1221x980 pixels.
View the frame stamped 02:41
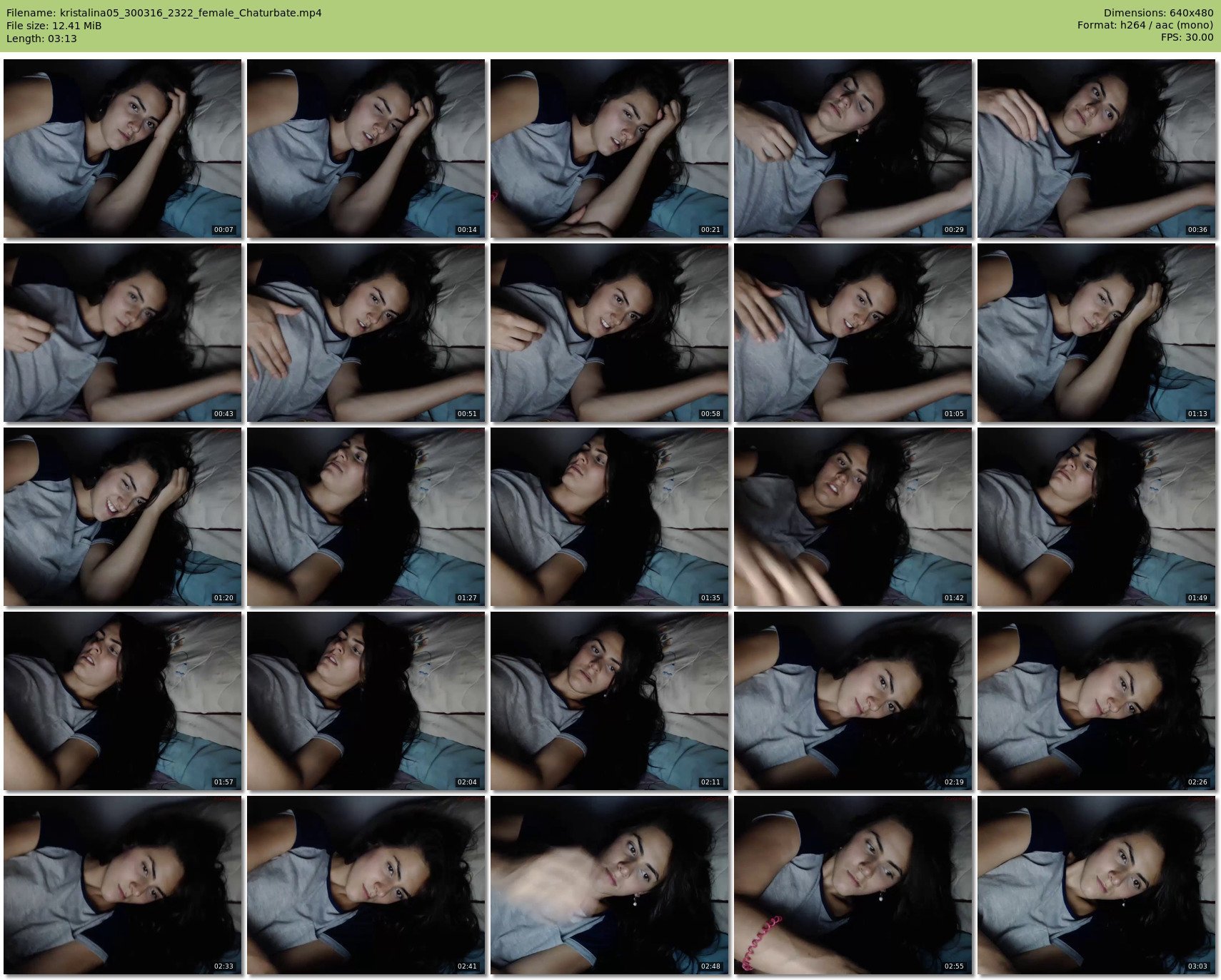[366, 884]
